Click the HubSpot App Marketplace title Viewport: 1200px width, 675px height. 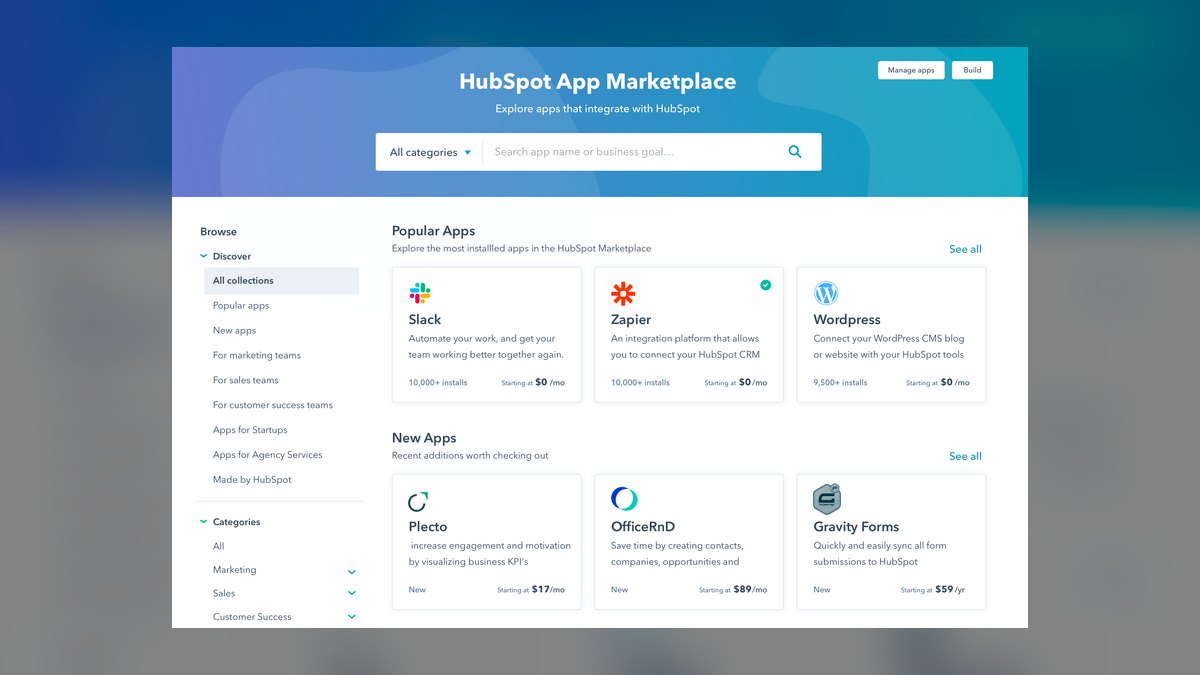598,82
